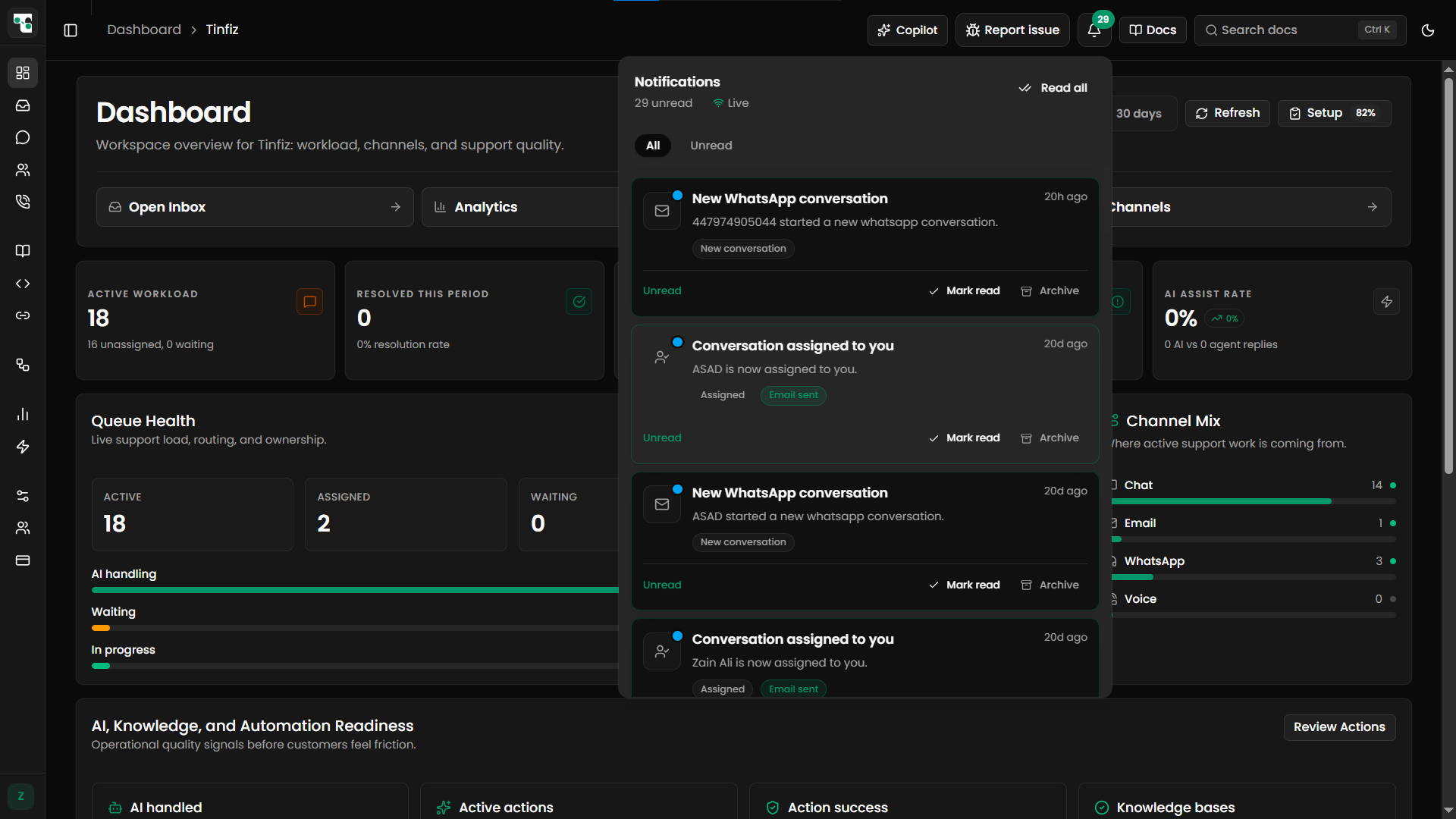Image resolution: width=1456 pixels, height=819 pixels.
Task: Select the 30 days period
Action: point(1139,113)
